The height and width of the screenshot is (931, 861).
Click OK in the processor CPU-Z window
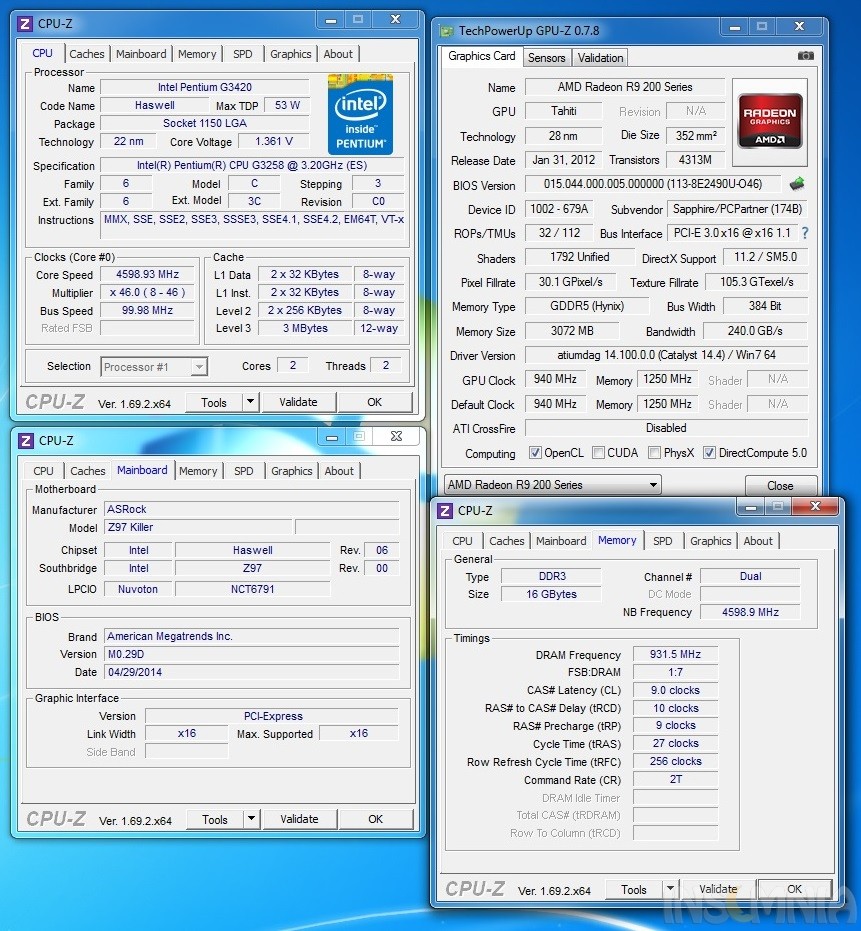pyautogui.click(x=375, y=402)
